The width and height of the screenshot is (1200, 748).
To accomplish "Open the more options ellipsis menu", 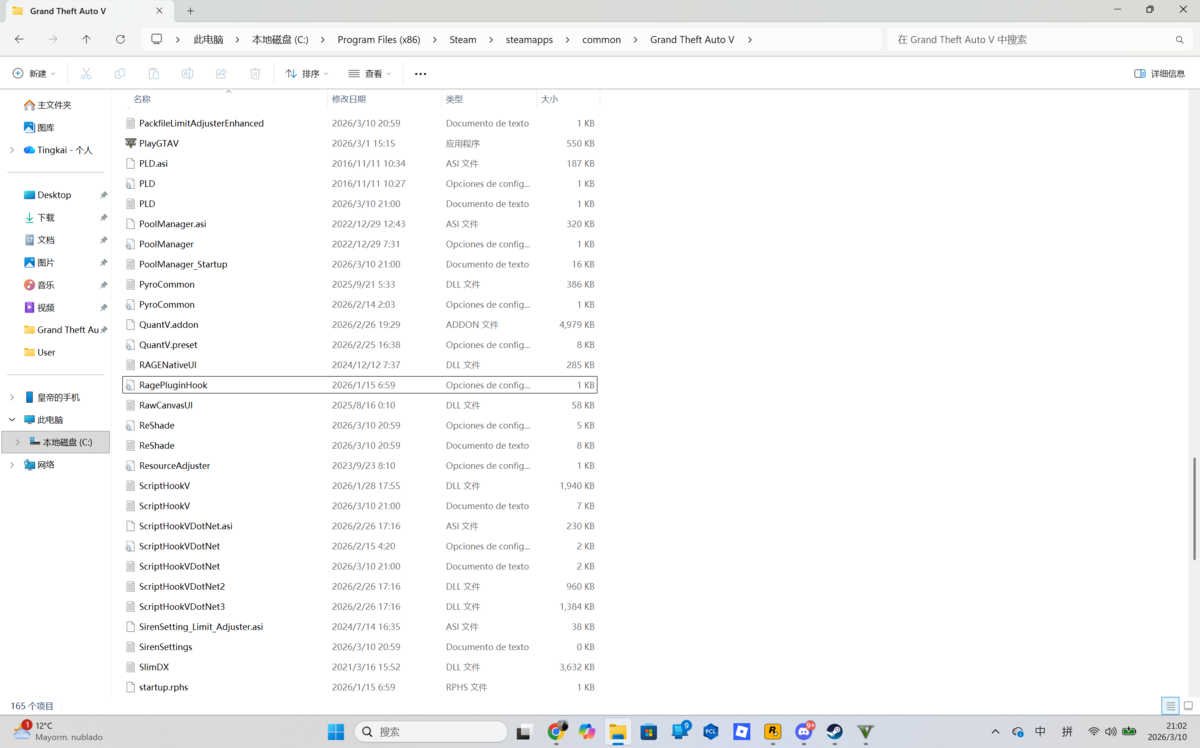I will [420, 74].
